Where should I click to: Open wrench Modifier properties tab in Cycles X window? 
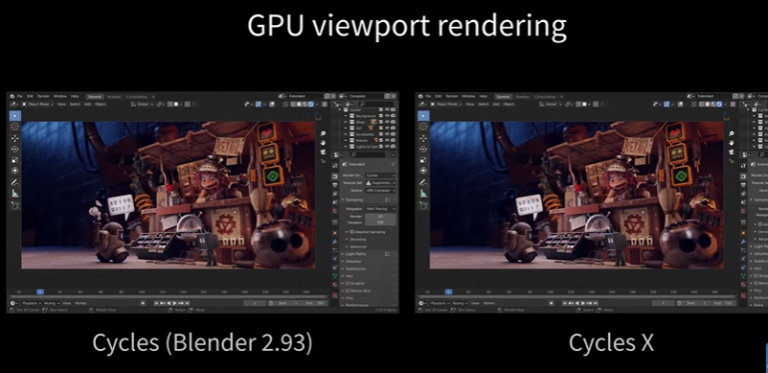tap(744, 241)
